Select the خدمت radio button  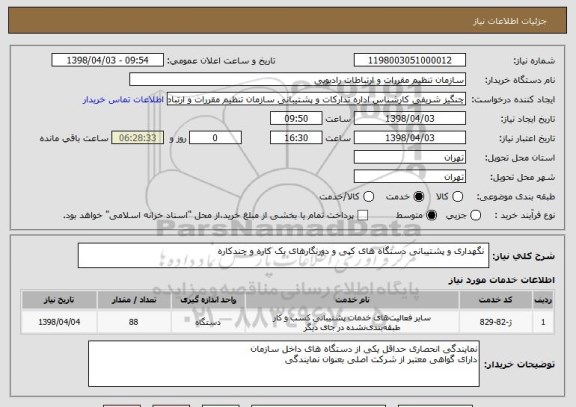click(418, 197)
